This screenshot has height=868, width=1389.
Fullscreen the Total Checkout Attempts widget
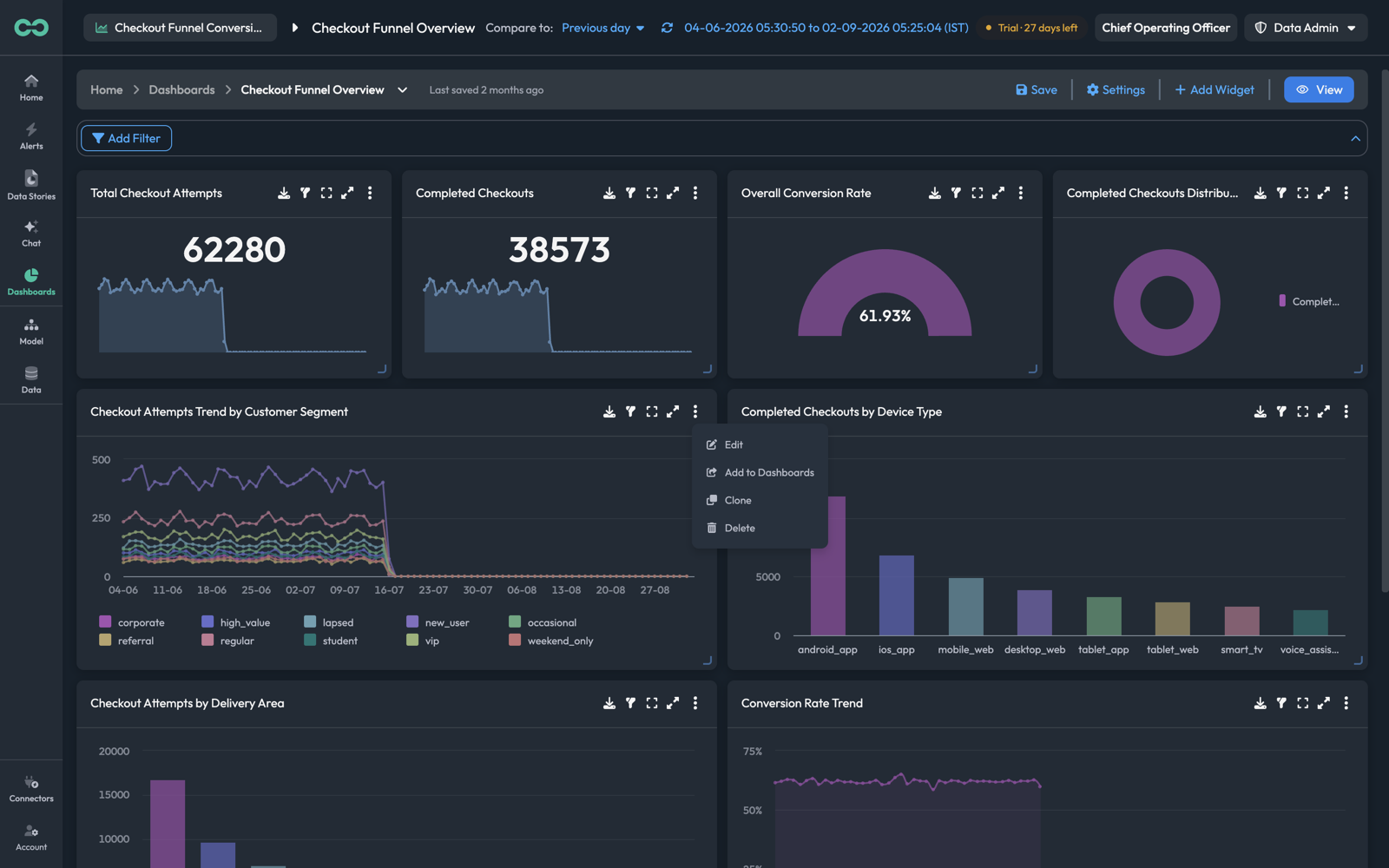[x=326, y=193]
